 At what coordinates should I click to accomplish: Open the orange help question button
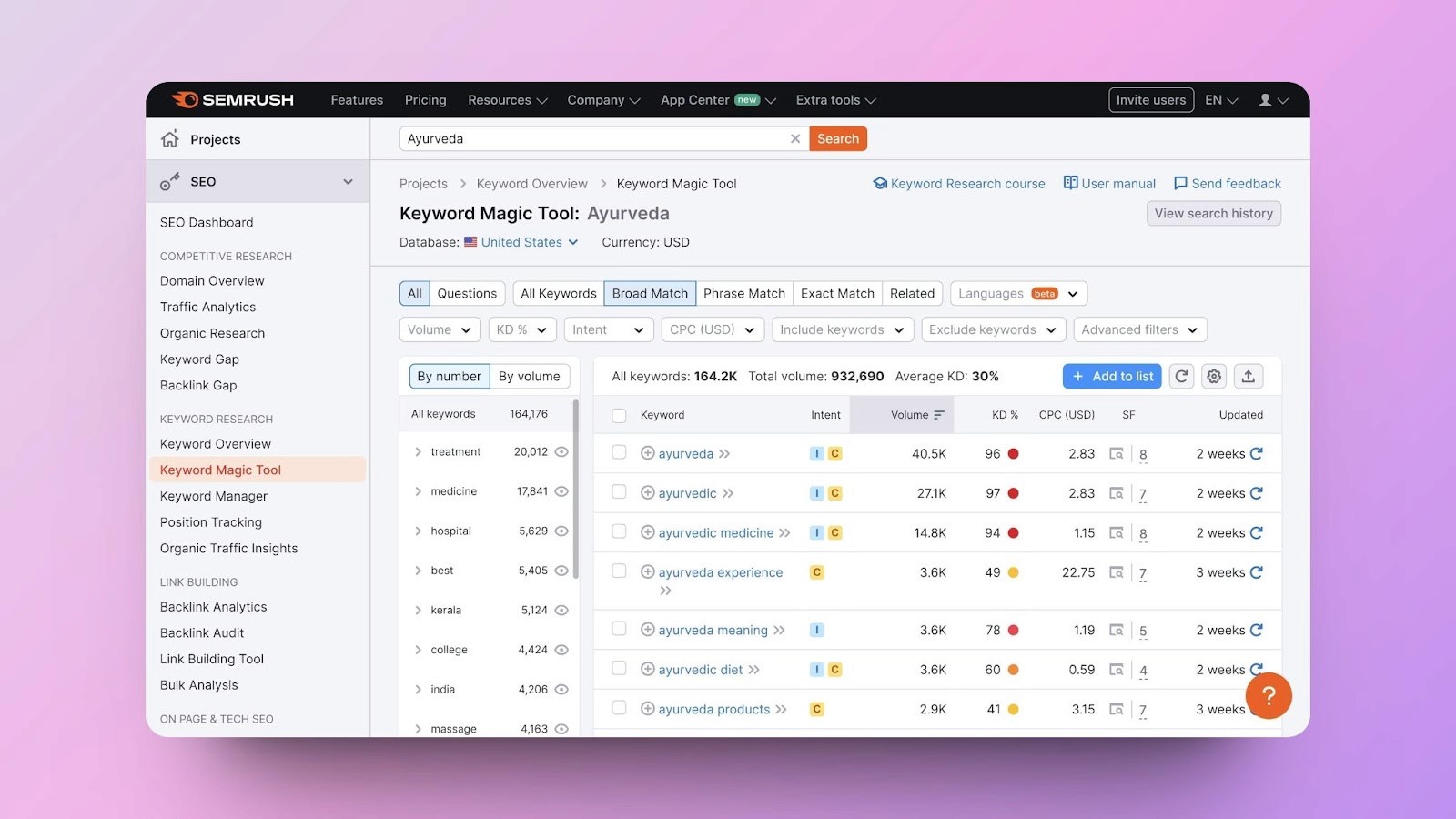click(1269, 696)
